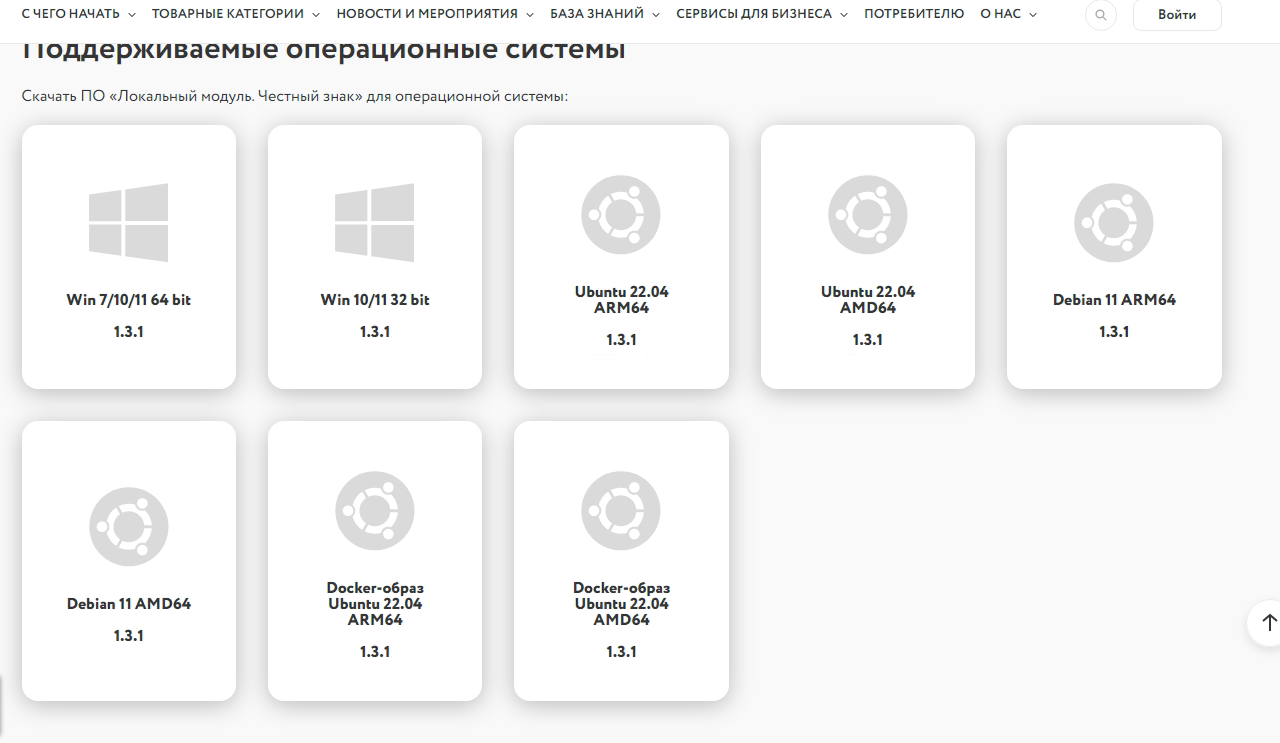This screenshot has height=743, width=1280.
Task: Click the Ubuntu logo above Ubuntu 22.04 ARM64
Action: pos(621,214)
